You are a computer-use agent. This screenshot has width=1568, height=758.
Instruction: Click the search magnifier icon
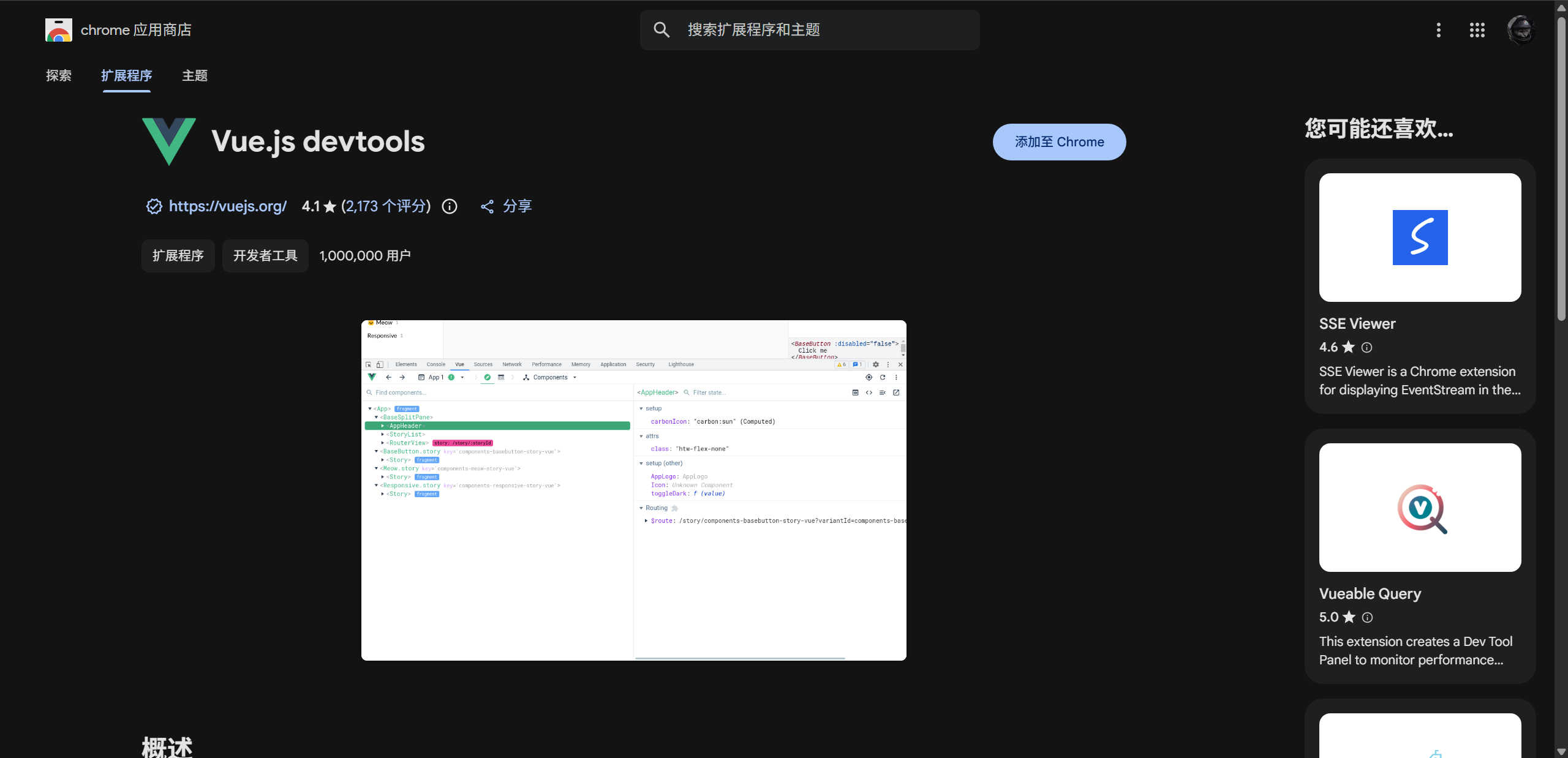(661, 30)
